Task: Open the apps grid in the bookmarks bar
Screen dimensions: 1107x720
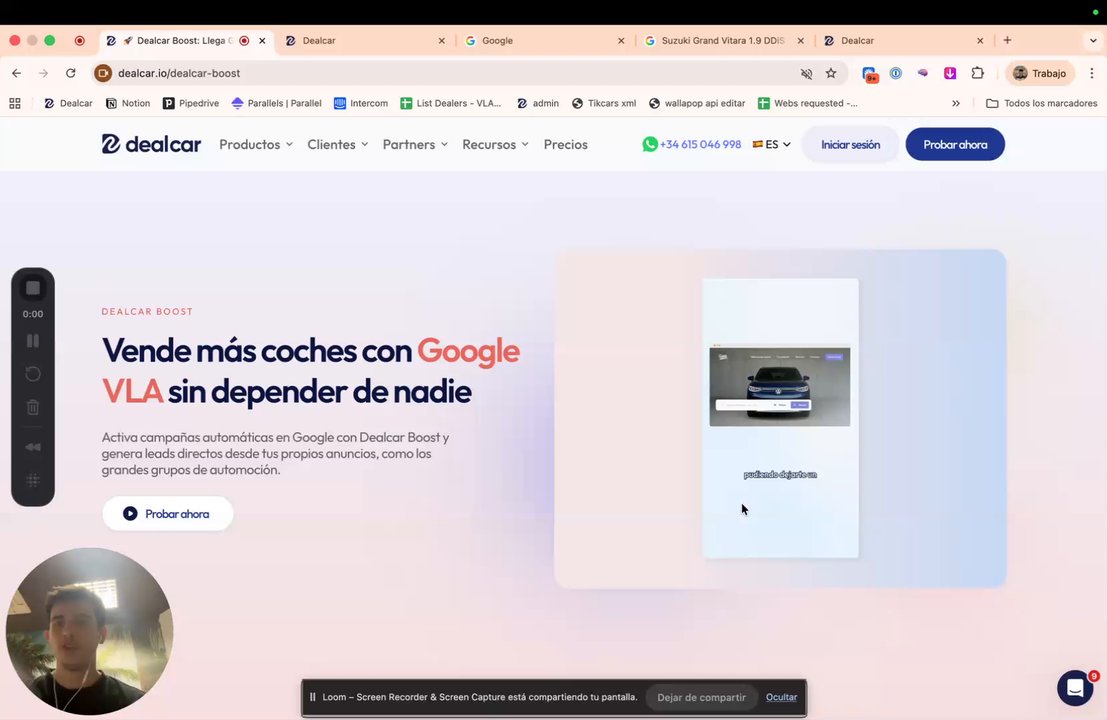Action: tap(15, 103)
